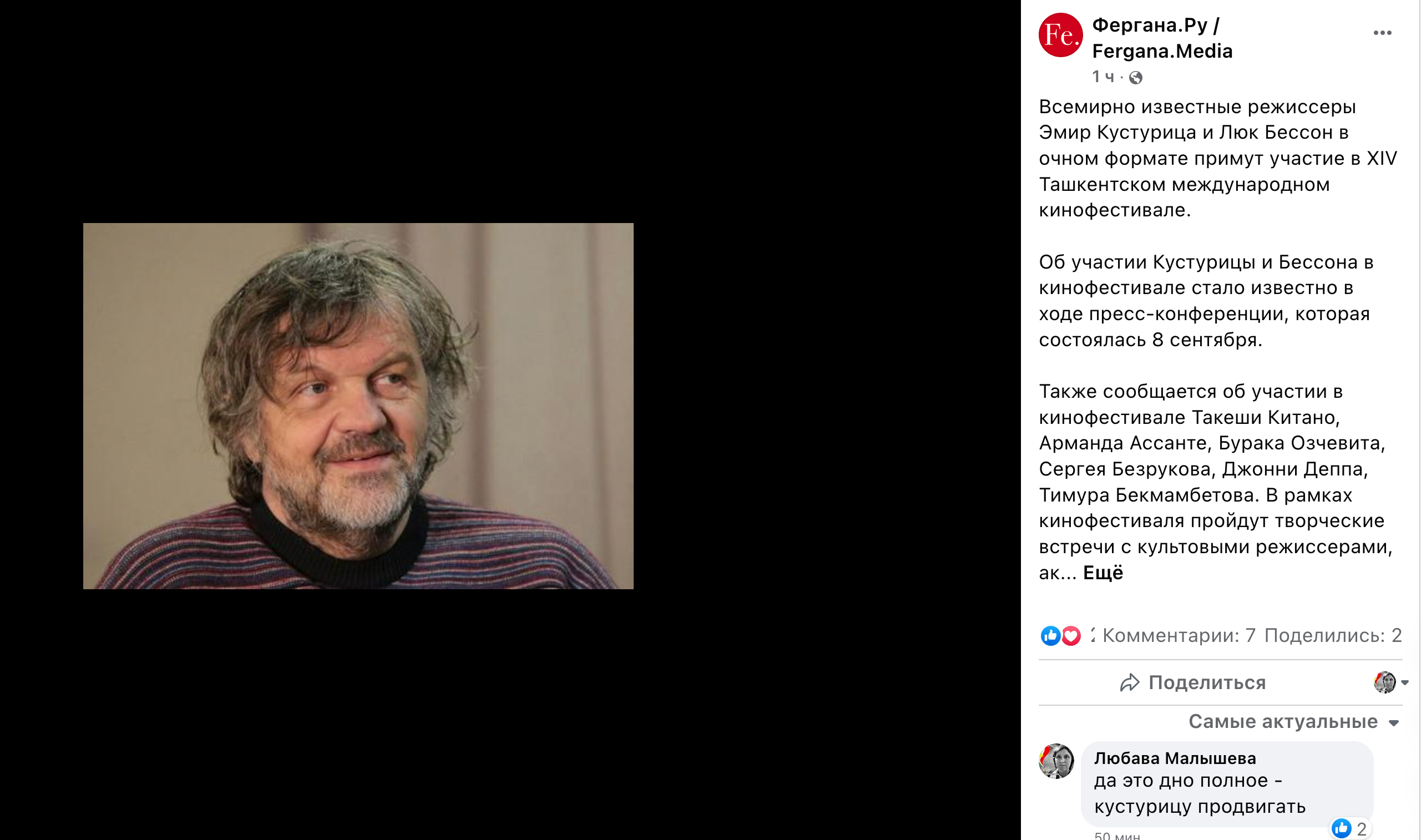The height and width of the screenshot is (840, 1421).
Task: Expand the post text with Ещё
Action: tap(1103, 573)
